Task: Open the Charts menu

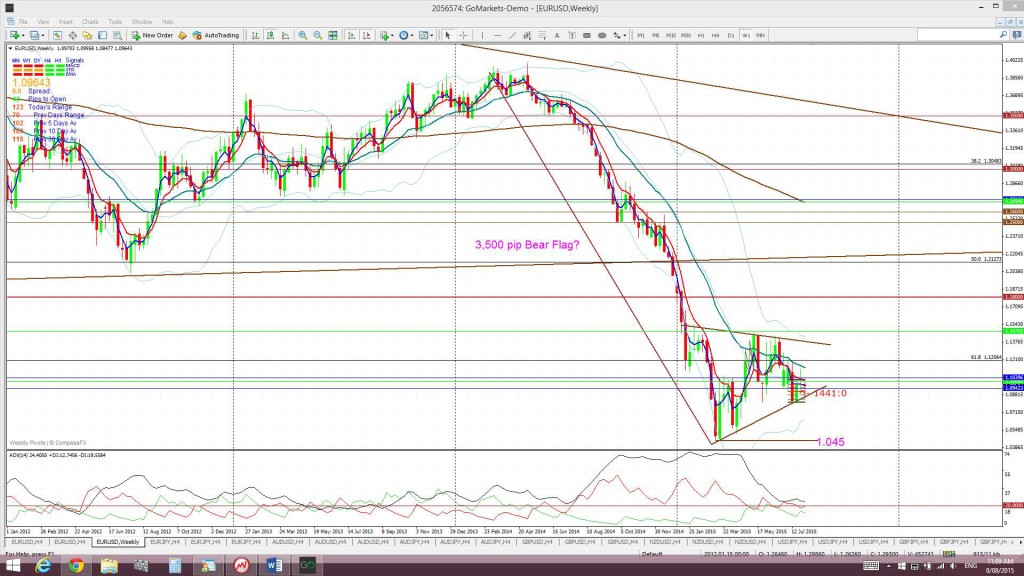Action: 90,22
